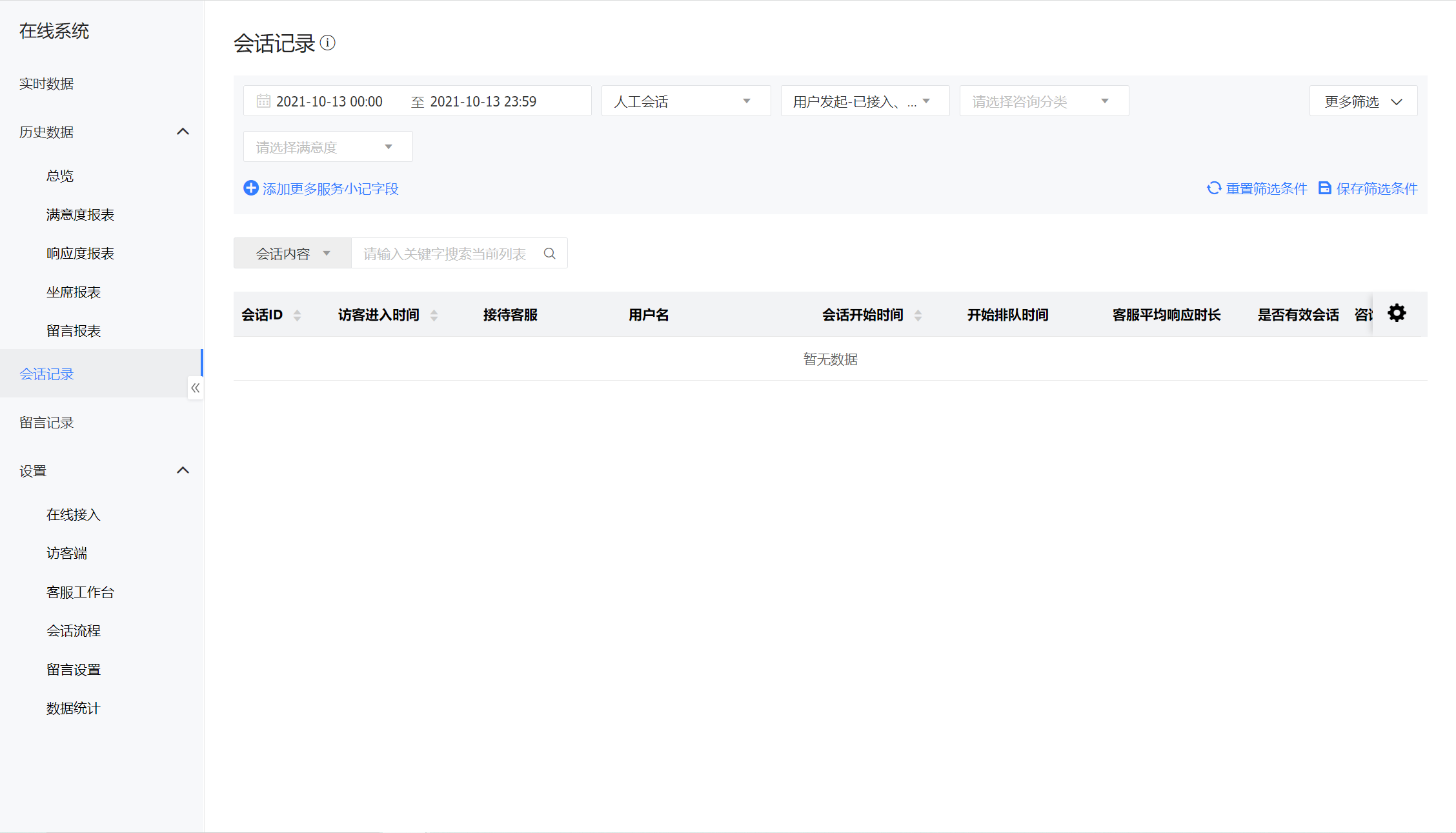The width and height of the screenshot is (1456, 833).
Task: Click the save disk icon
Action: coord(1324,188)
